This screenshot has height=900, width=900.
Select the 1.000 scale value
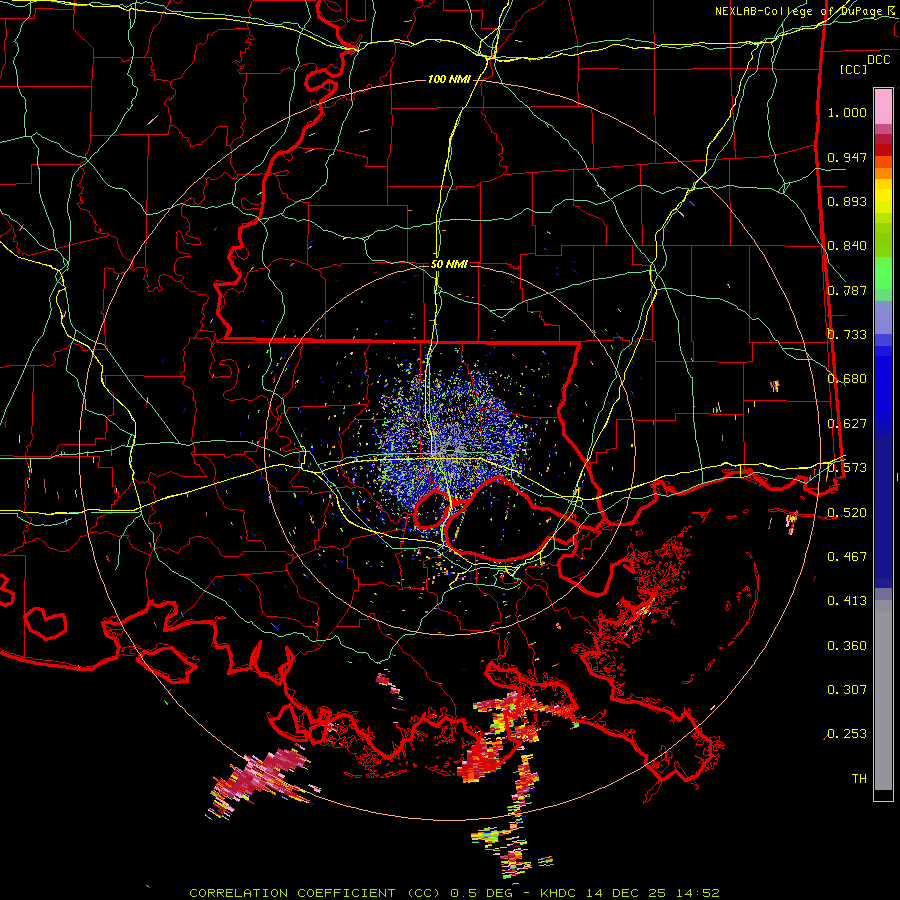[847, 112]
